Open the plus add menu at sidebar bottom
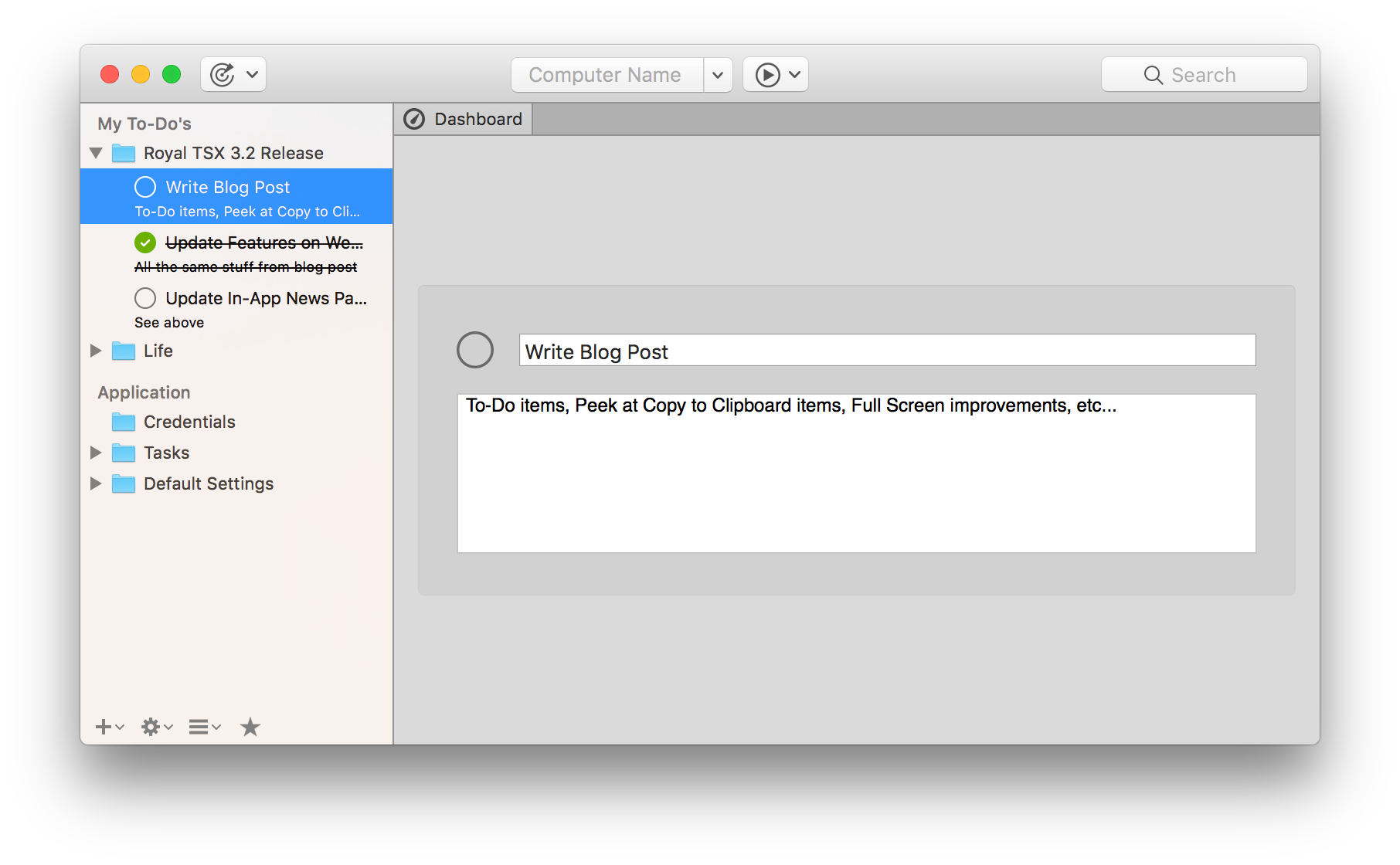Image resolution: width=1400 pixels, height=865 pixels. 110,727
